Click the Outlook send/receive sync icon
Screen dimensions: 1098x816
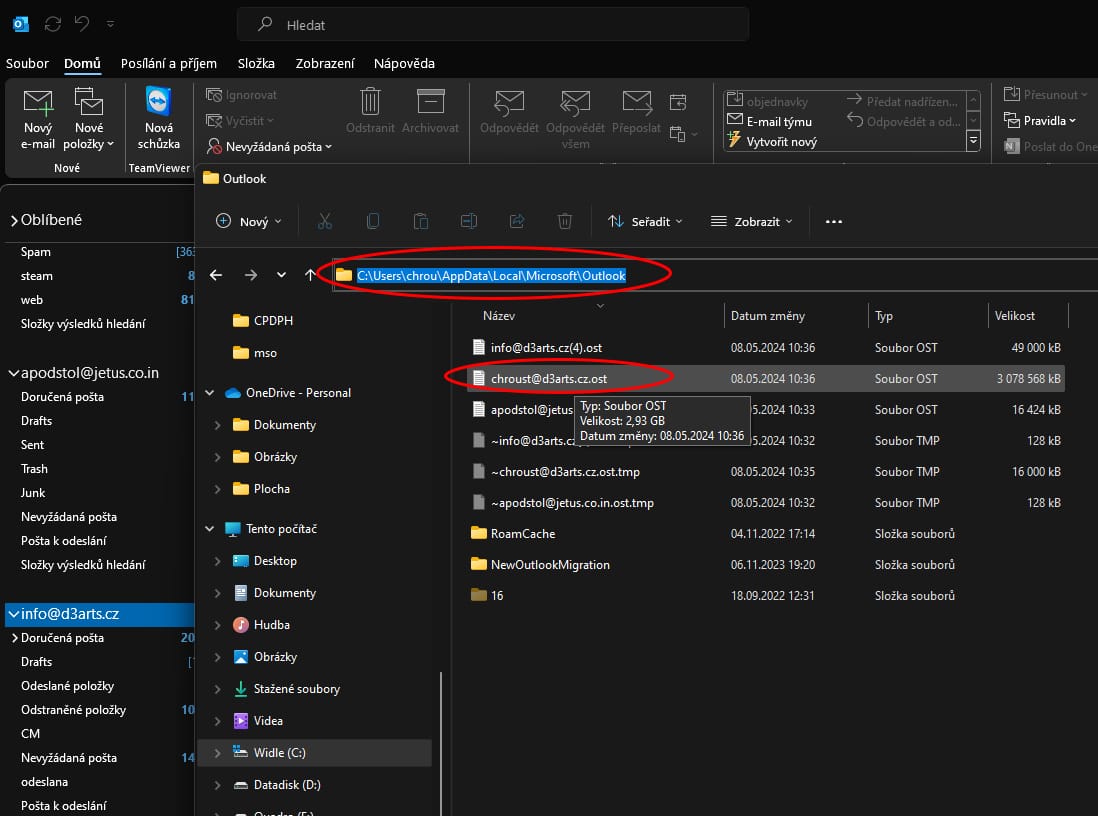[53, 25]
